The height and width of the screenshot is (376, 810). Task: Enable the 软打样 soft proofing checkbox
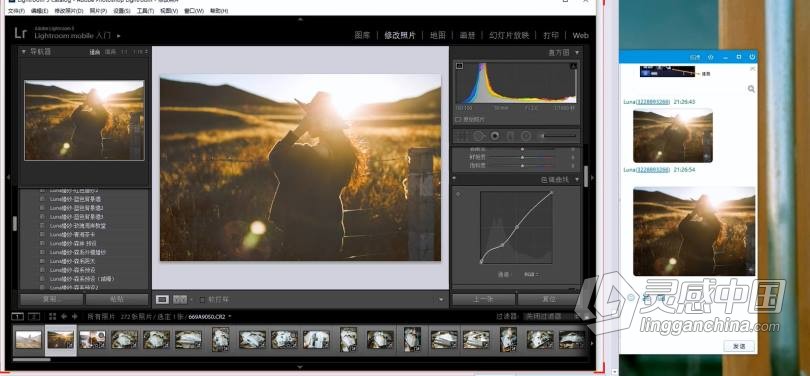pos(202,300)
